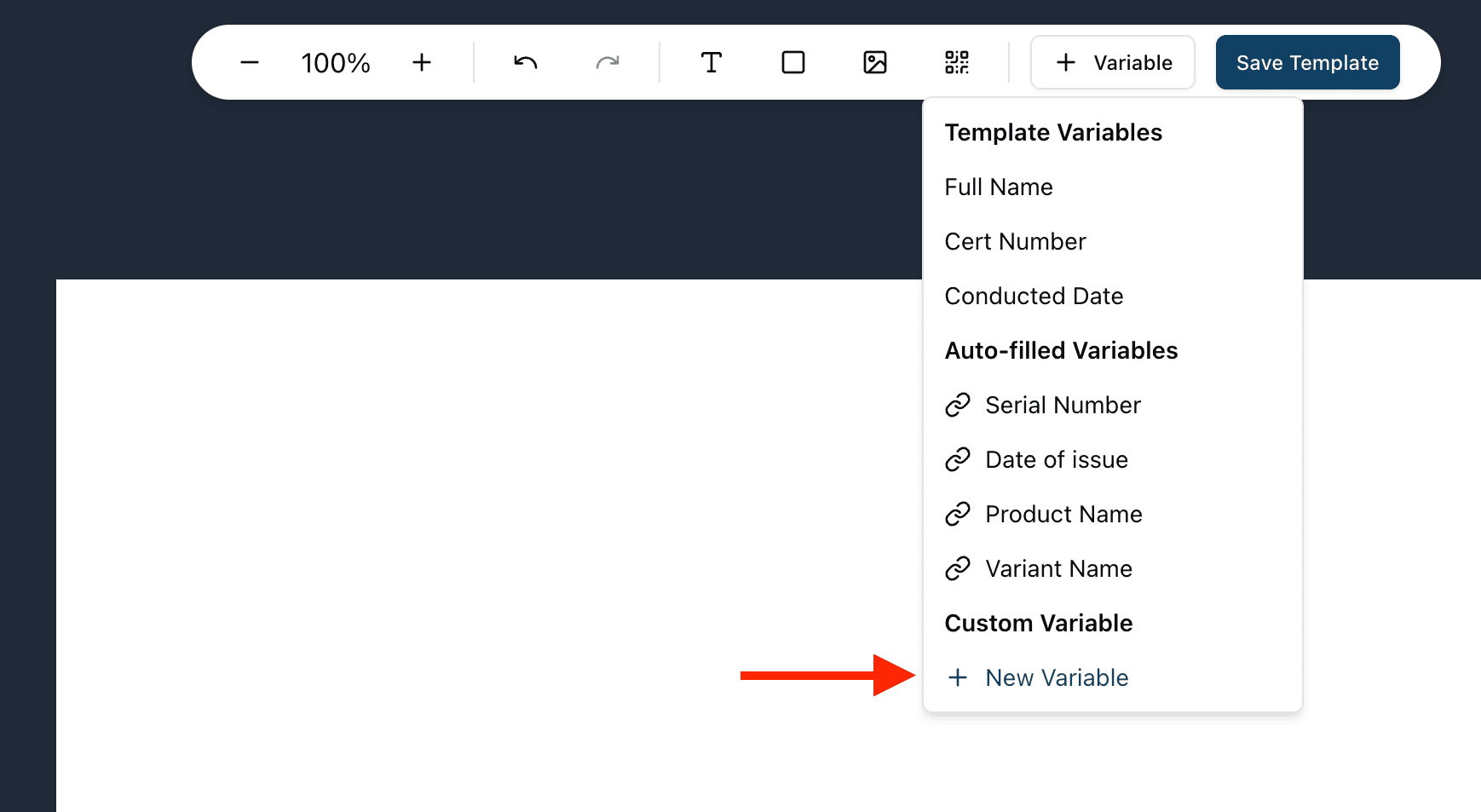Click the link icon beside Variant Name
Viewport: 1481px width, 812px height.
tap(958, 568)
